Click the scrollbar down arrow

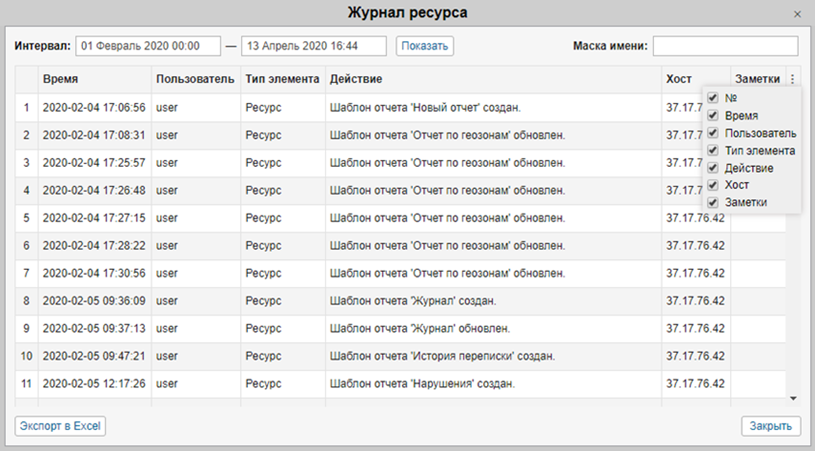point(794,398)
